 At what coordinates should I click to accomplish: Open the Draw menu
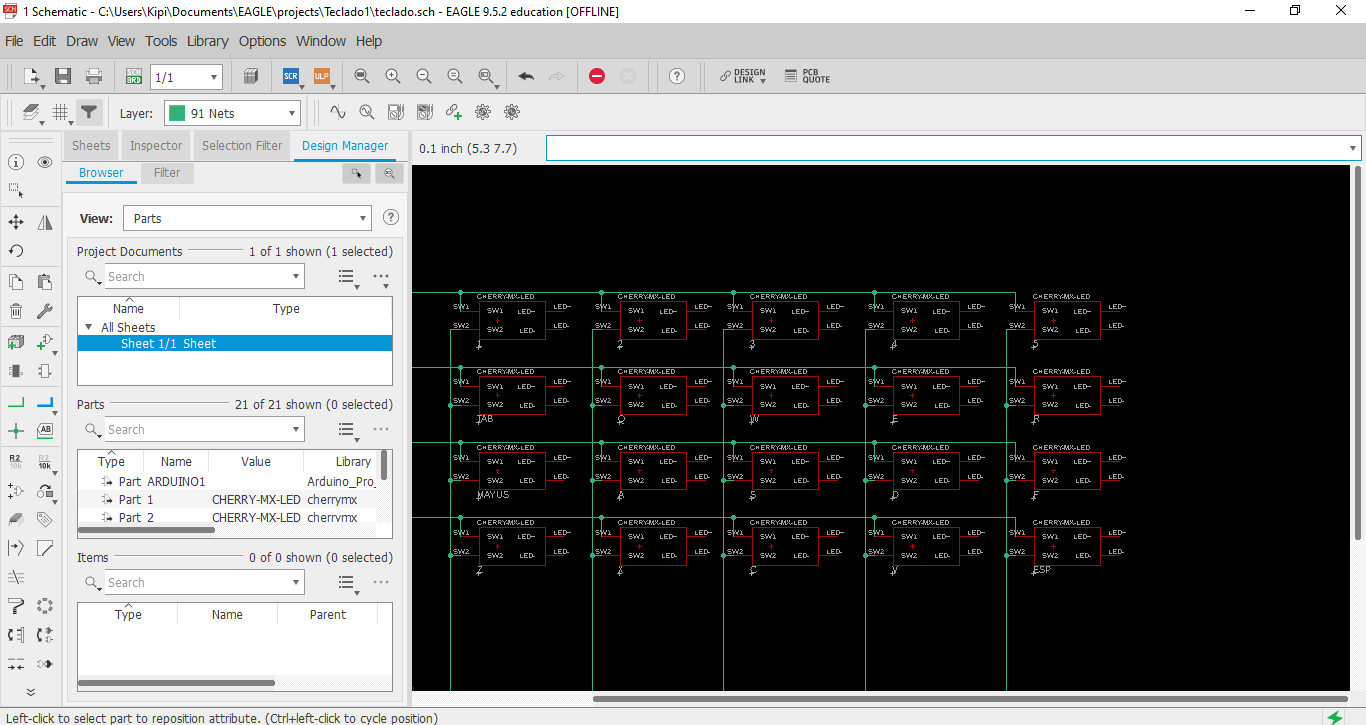point(82,41)
